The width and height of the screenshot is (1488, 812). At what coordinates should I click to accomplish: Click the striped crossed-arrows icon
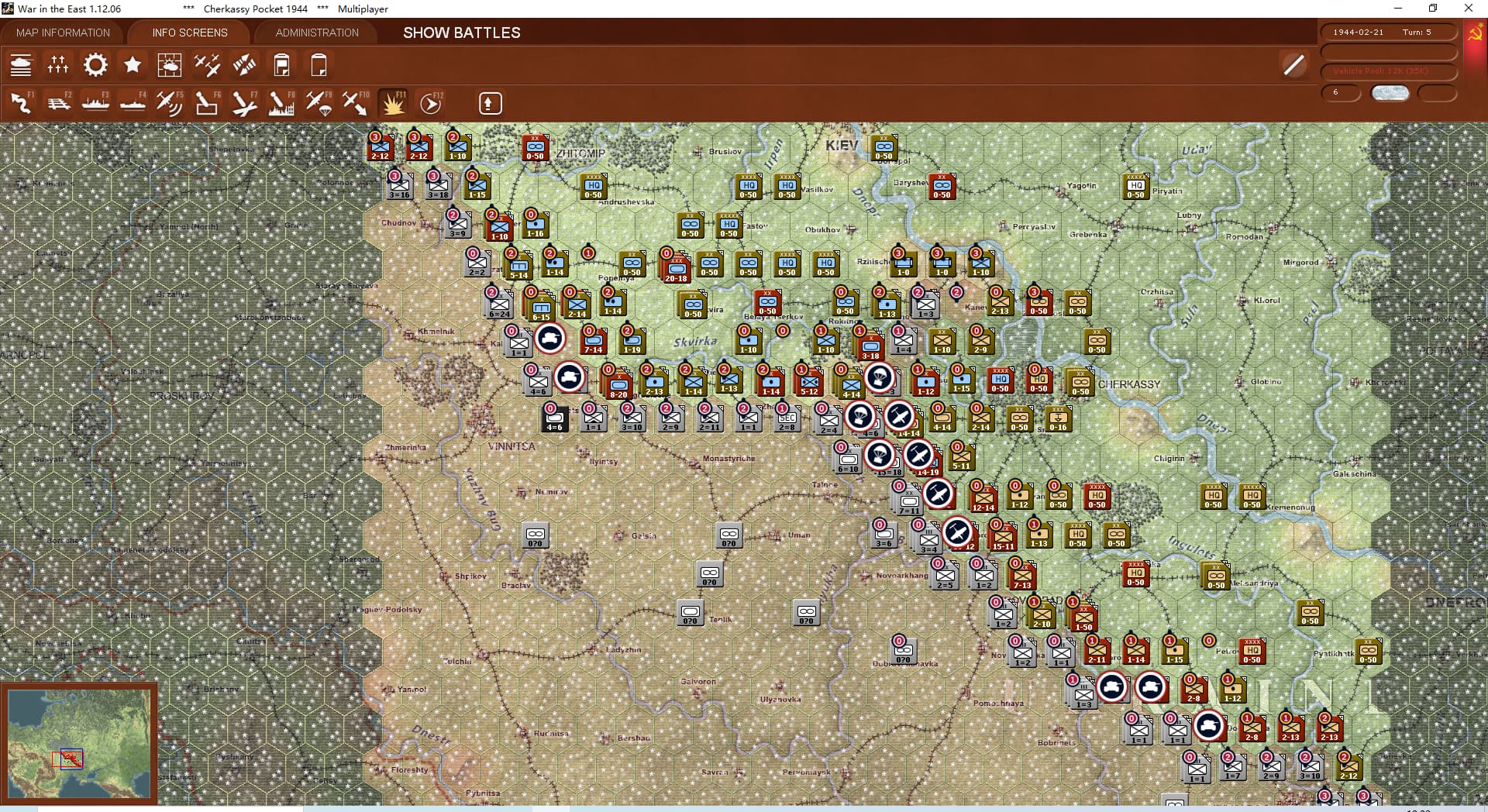pos(244,65)
